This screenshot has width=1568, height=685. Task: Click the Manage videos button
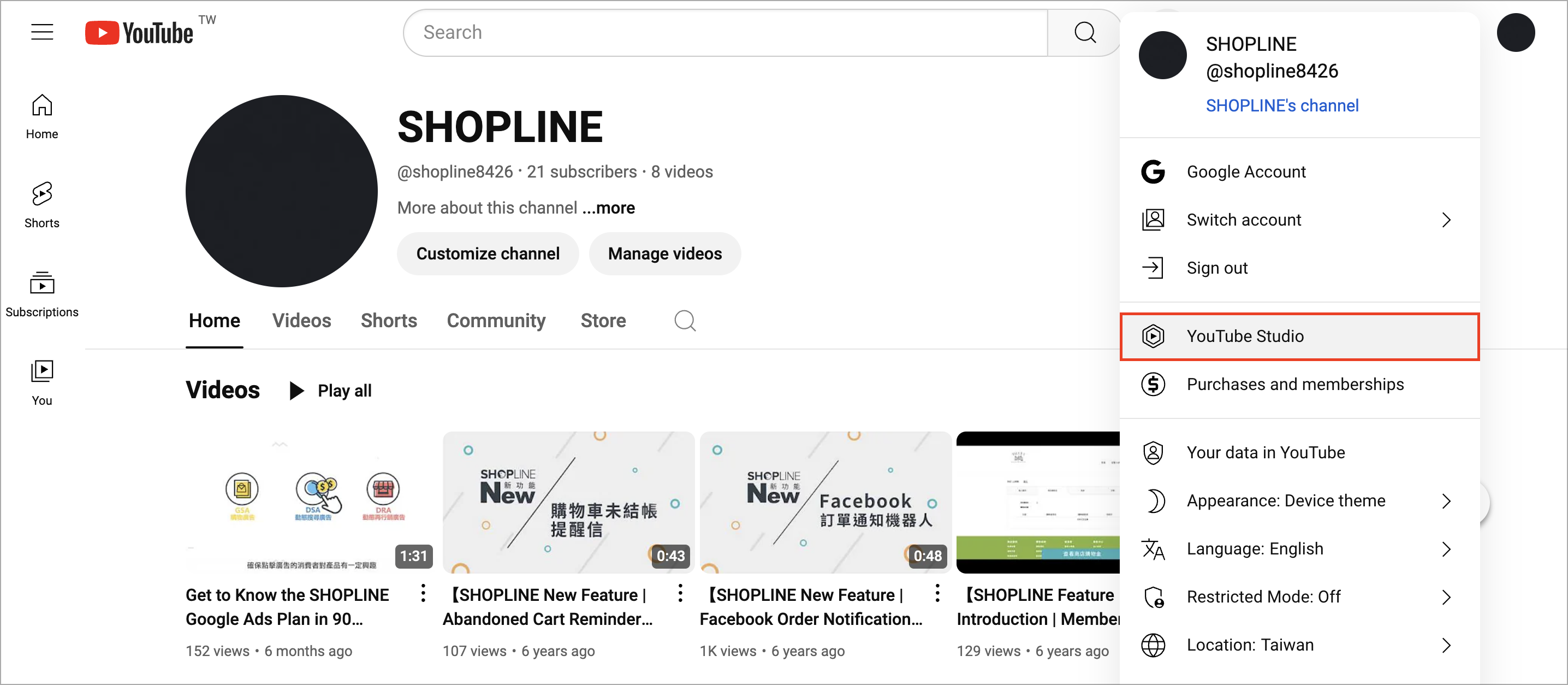click(664, 253)
